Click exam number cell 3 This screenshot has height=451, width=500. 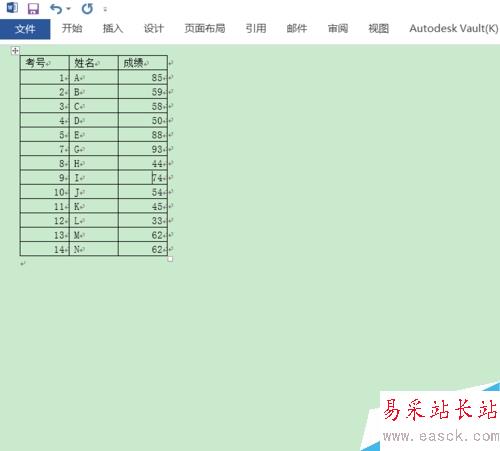tap(45, 106)
